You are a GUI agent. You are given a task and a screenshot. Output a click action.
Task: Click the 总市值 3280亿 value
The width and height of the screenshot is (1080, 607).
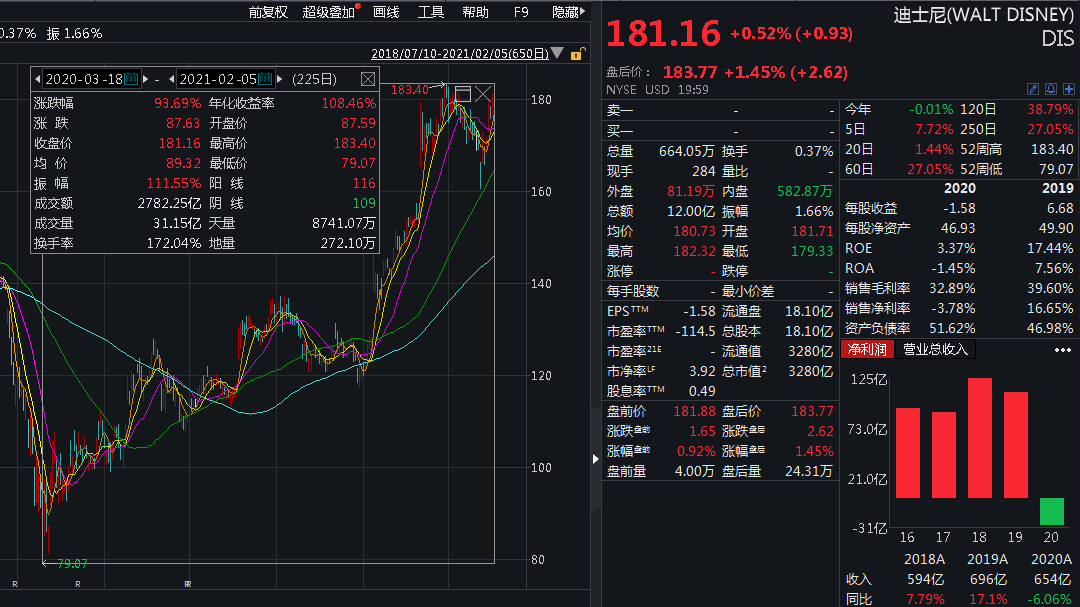pos(811,371)
